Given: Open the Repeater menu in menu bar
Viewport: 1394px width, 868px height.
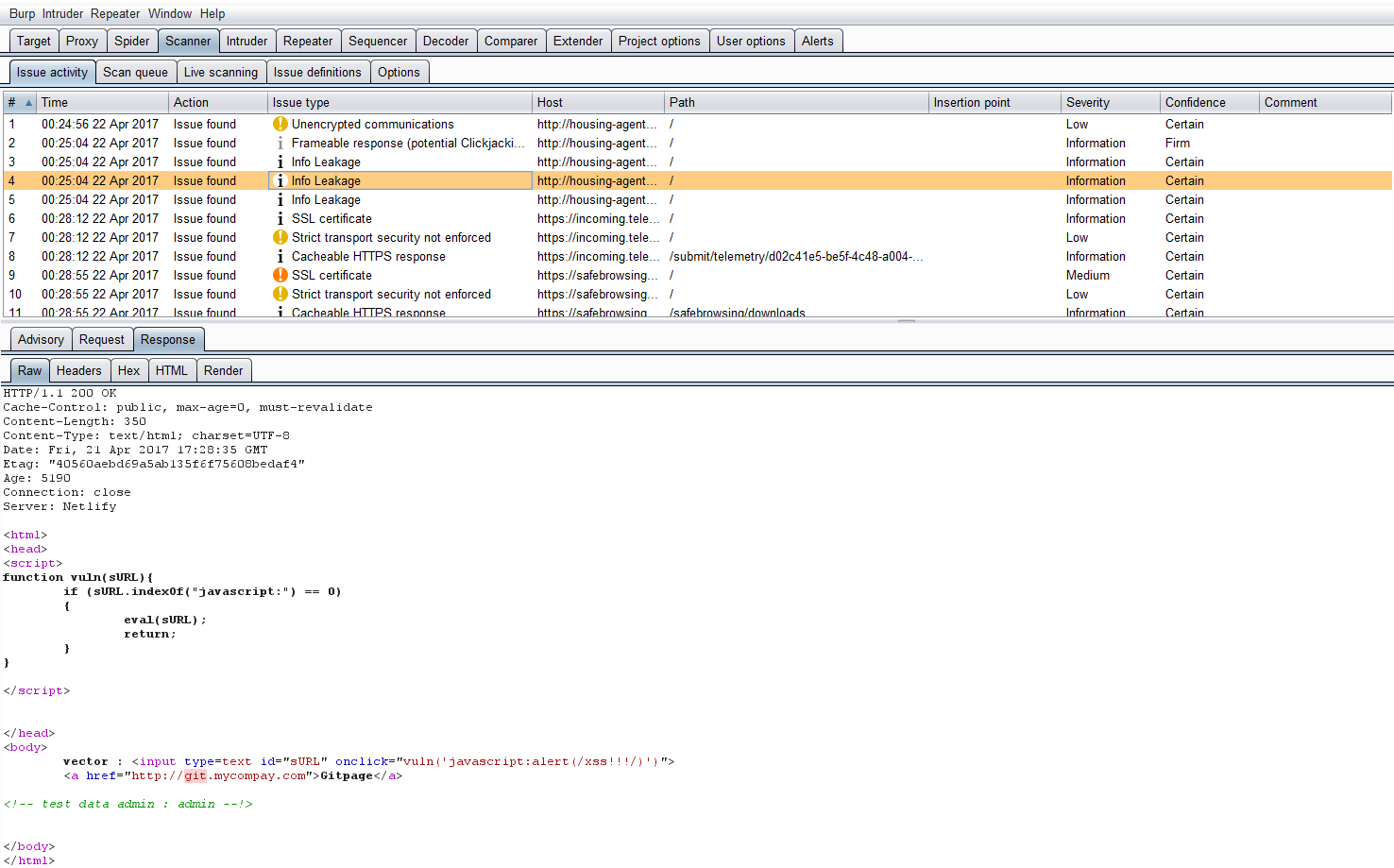Looking at the screenshot, I should [115, 13].
